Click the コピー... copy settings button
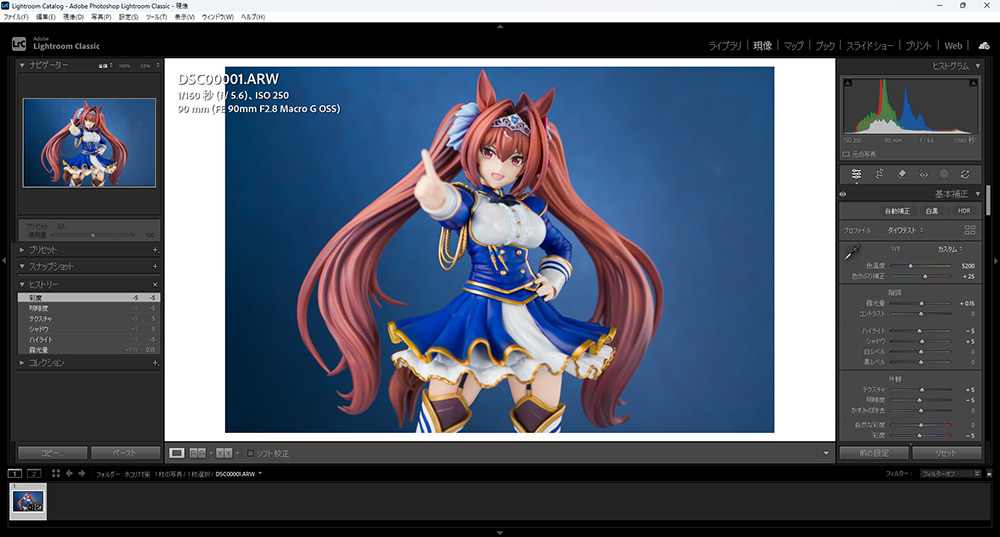Viewport: 1000px width, 537px height. (x=52, y=453)
